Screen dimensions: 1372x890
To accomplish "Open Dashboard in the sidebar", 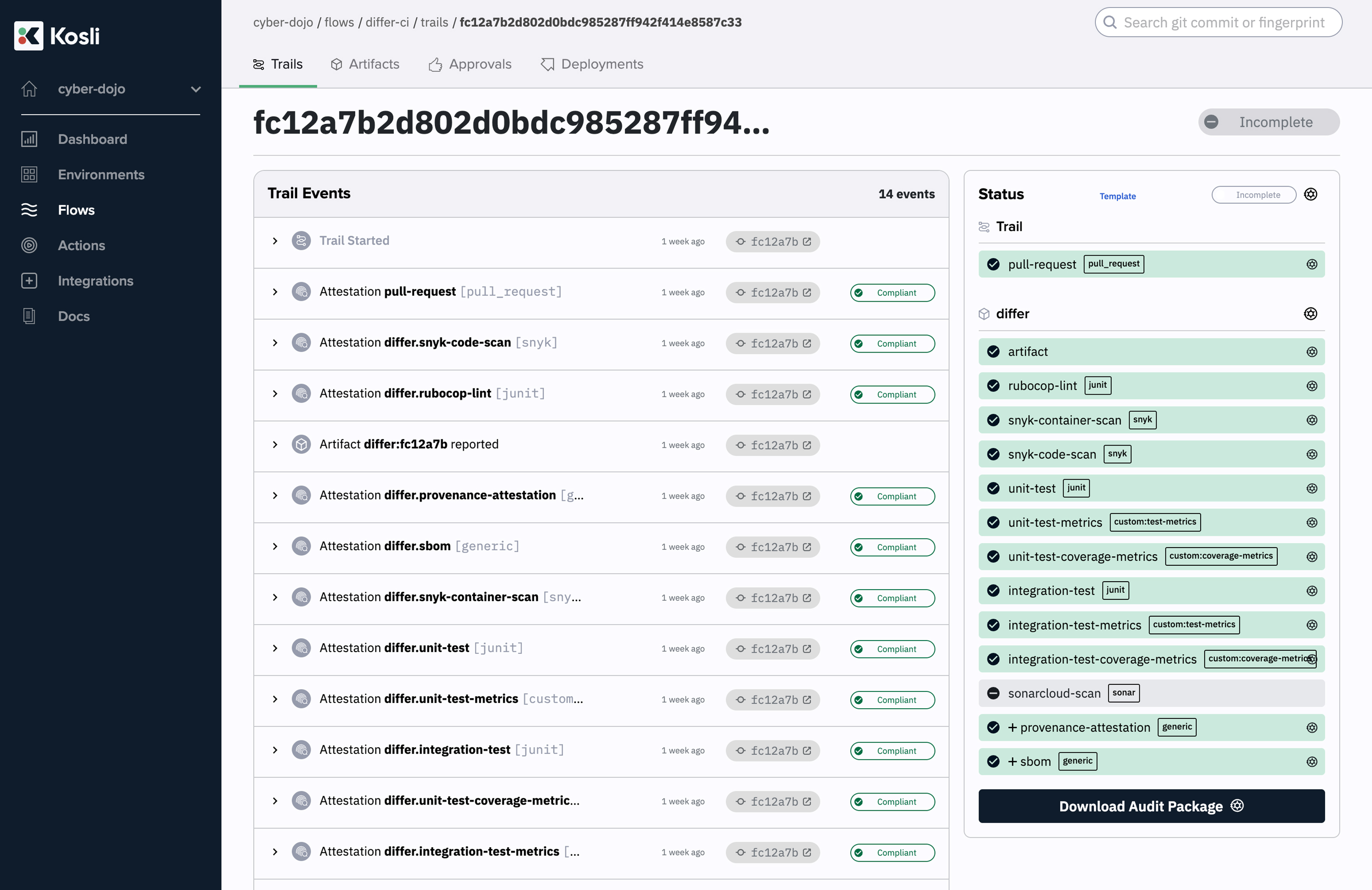I will pyautogui.click(x=92, y=139).
